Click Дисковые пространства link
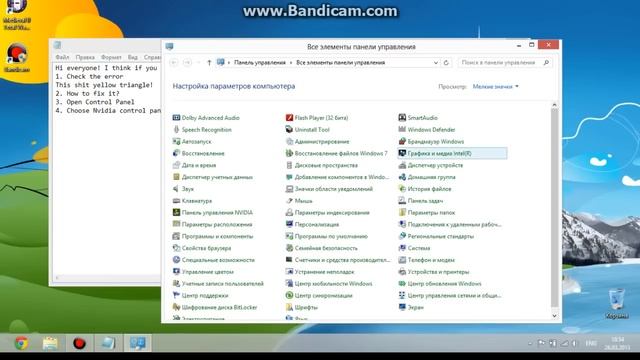This screenshot has width=640, height=360. 326,165
